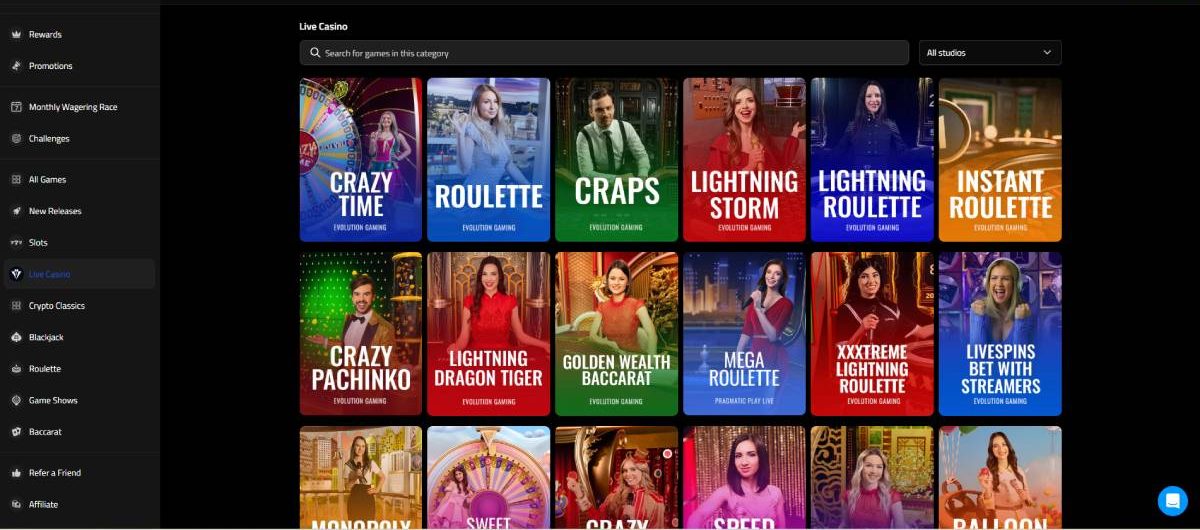Open the live chat support bubble
Image resolution: width=1200 pixels, height=530 pixels.
[x=1172, y=501]
